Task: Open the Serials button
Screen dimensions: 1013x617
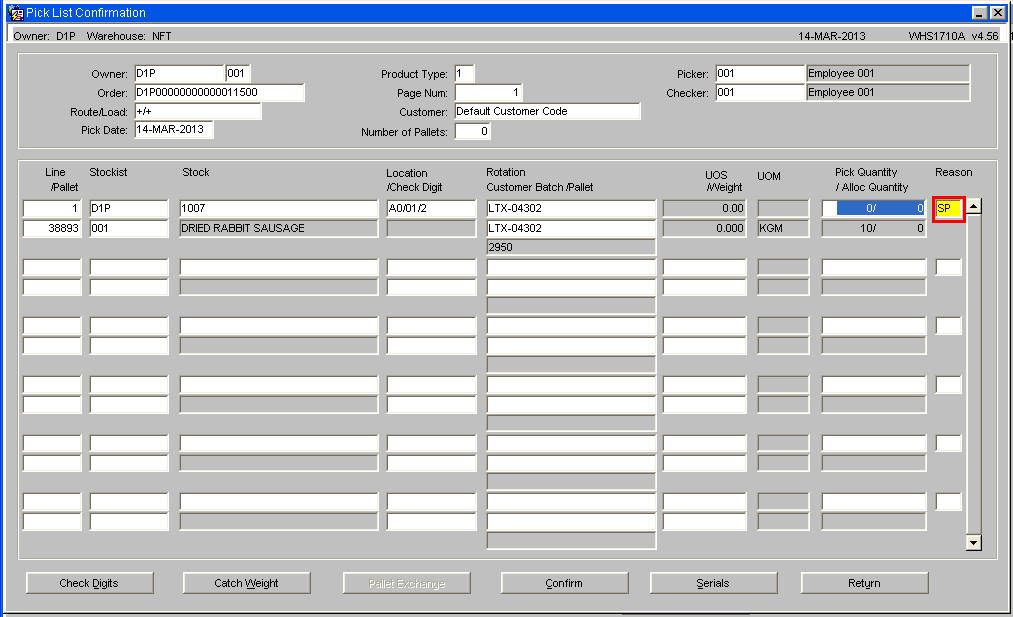Action: point(713,583)
